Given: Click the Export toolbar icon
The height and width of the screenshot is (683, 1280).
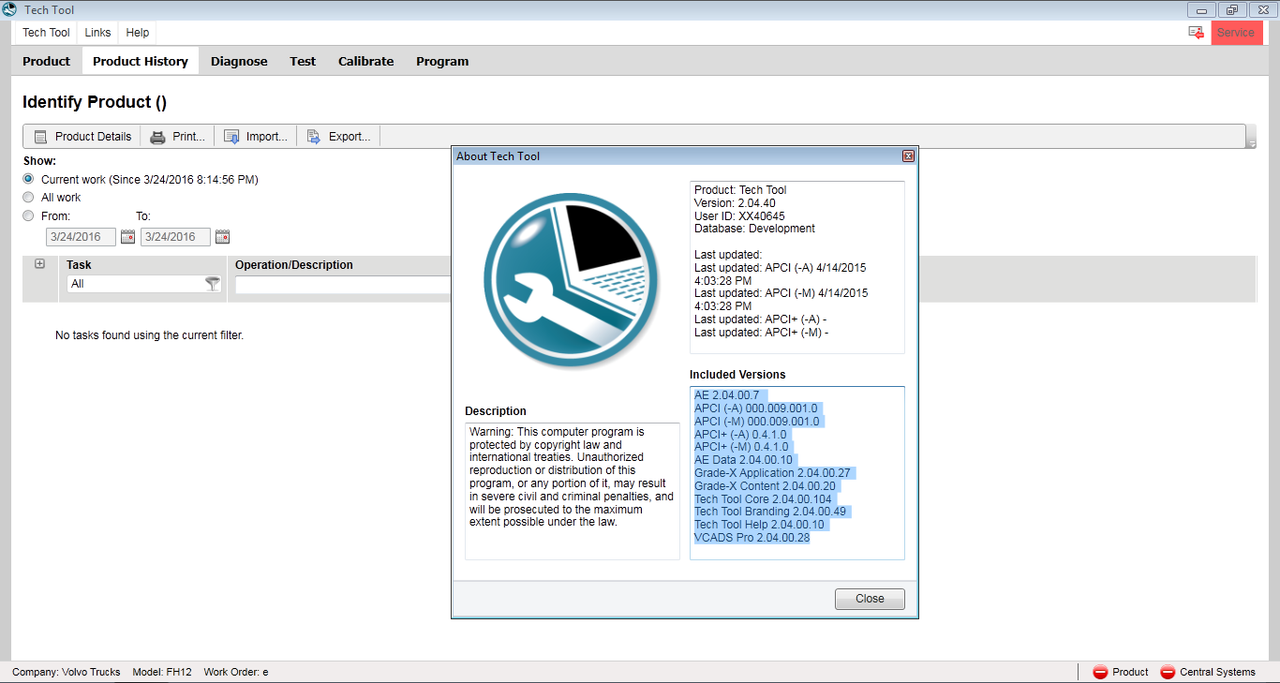Looking at the screenshot, I should coord(314,136).
